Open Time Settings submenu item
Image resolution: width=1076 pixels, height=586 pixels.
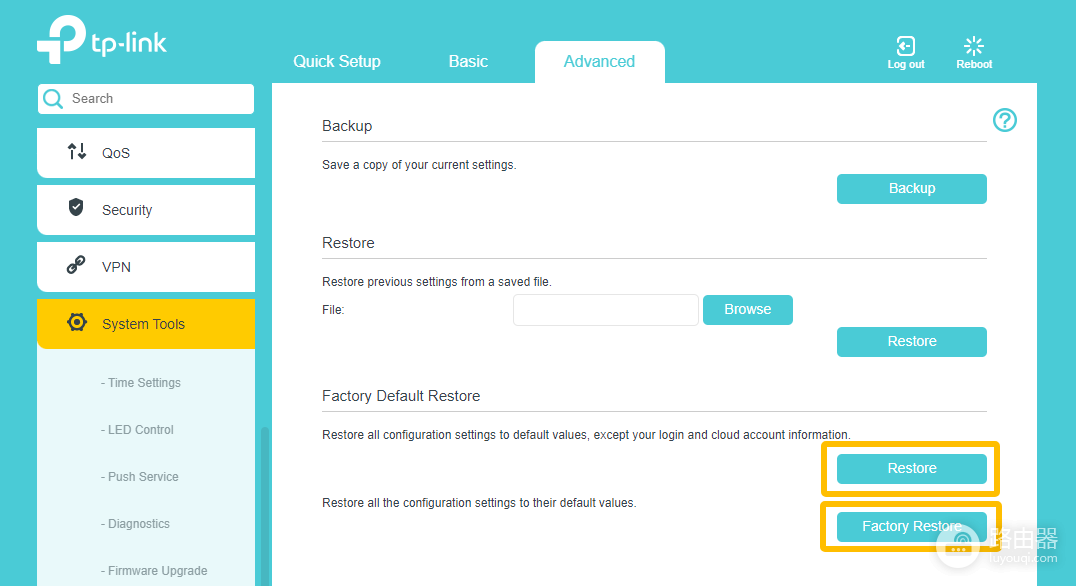point(141,383)
